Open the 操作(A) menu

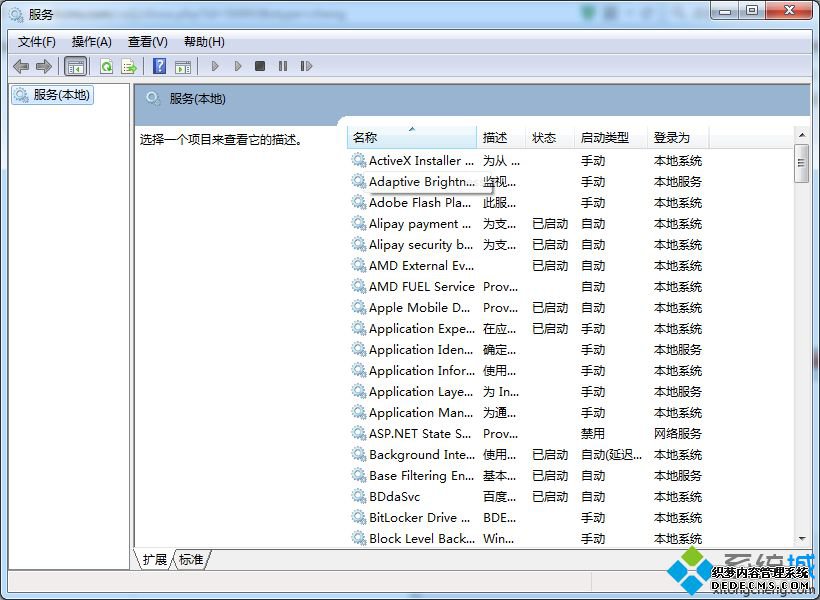point(92,42)
